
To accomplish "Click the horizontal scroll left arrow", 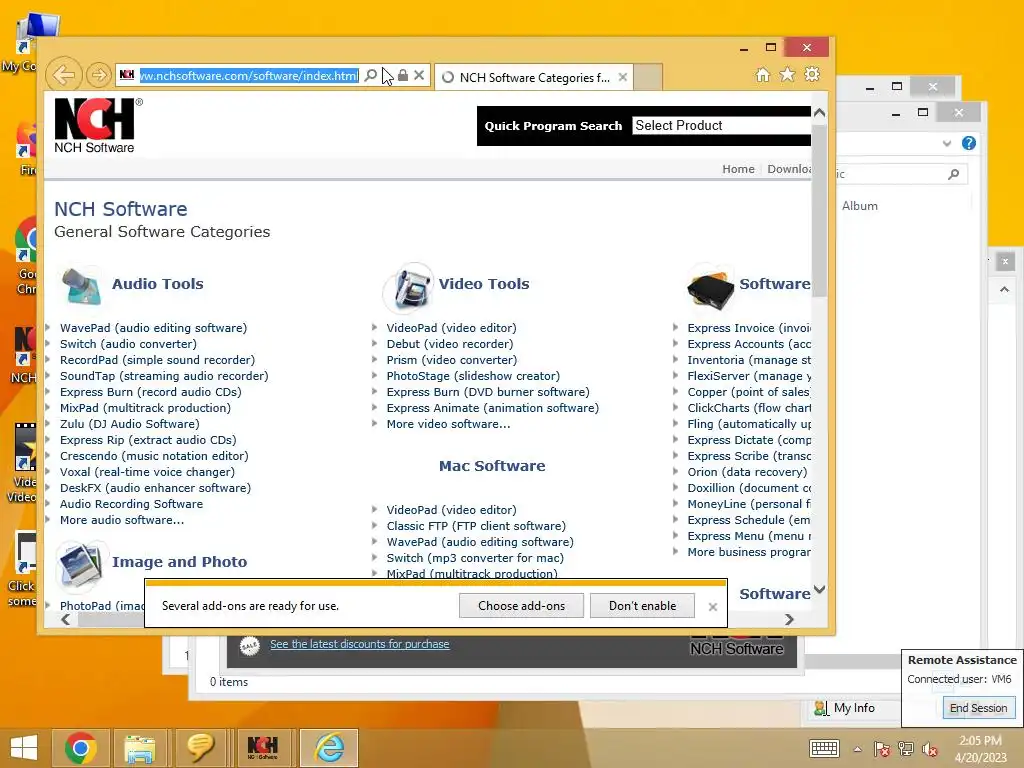I will [65, 619].
